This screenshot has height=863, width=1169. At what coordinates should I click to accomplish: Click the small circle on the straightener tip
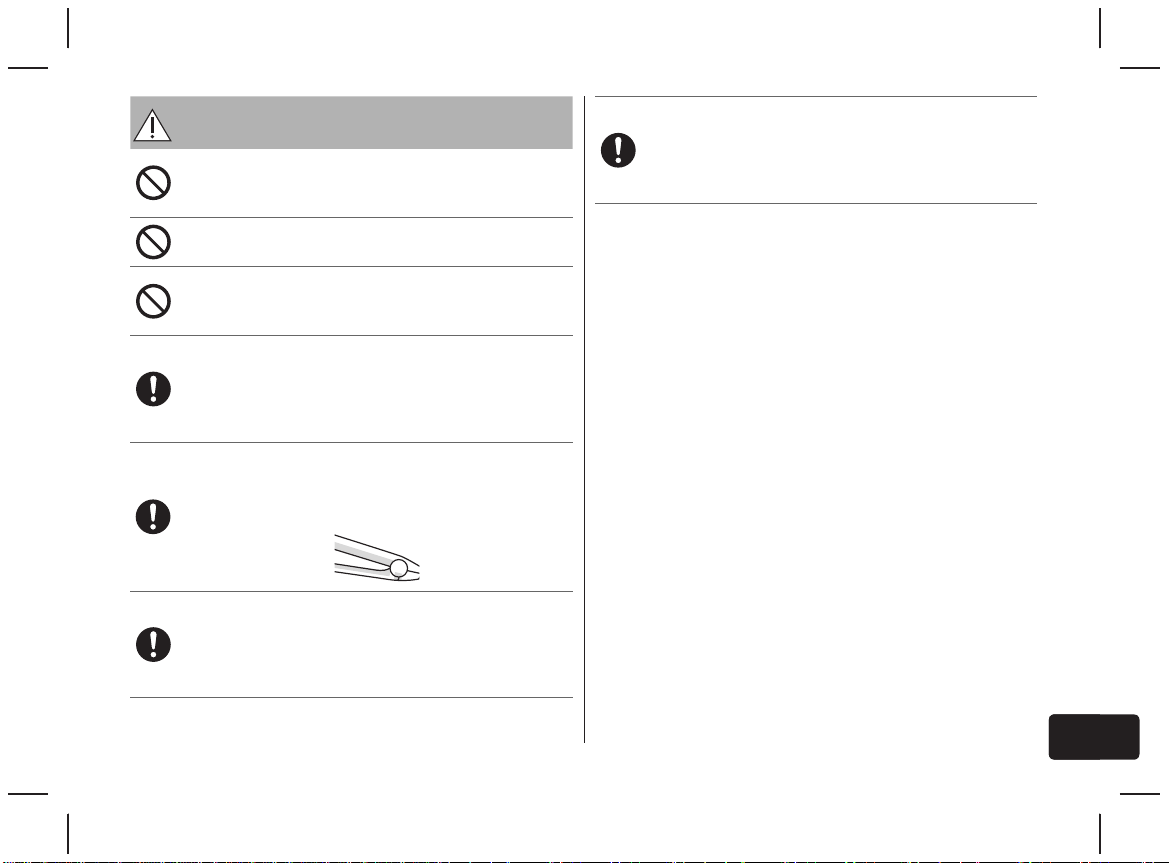click(x=399, y=569)
